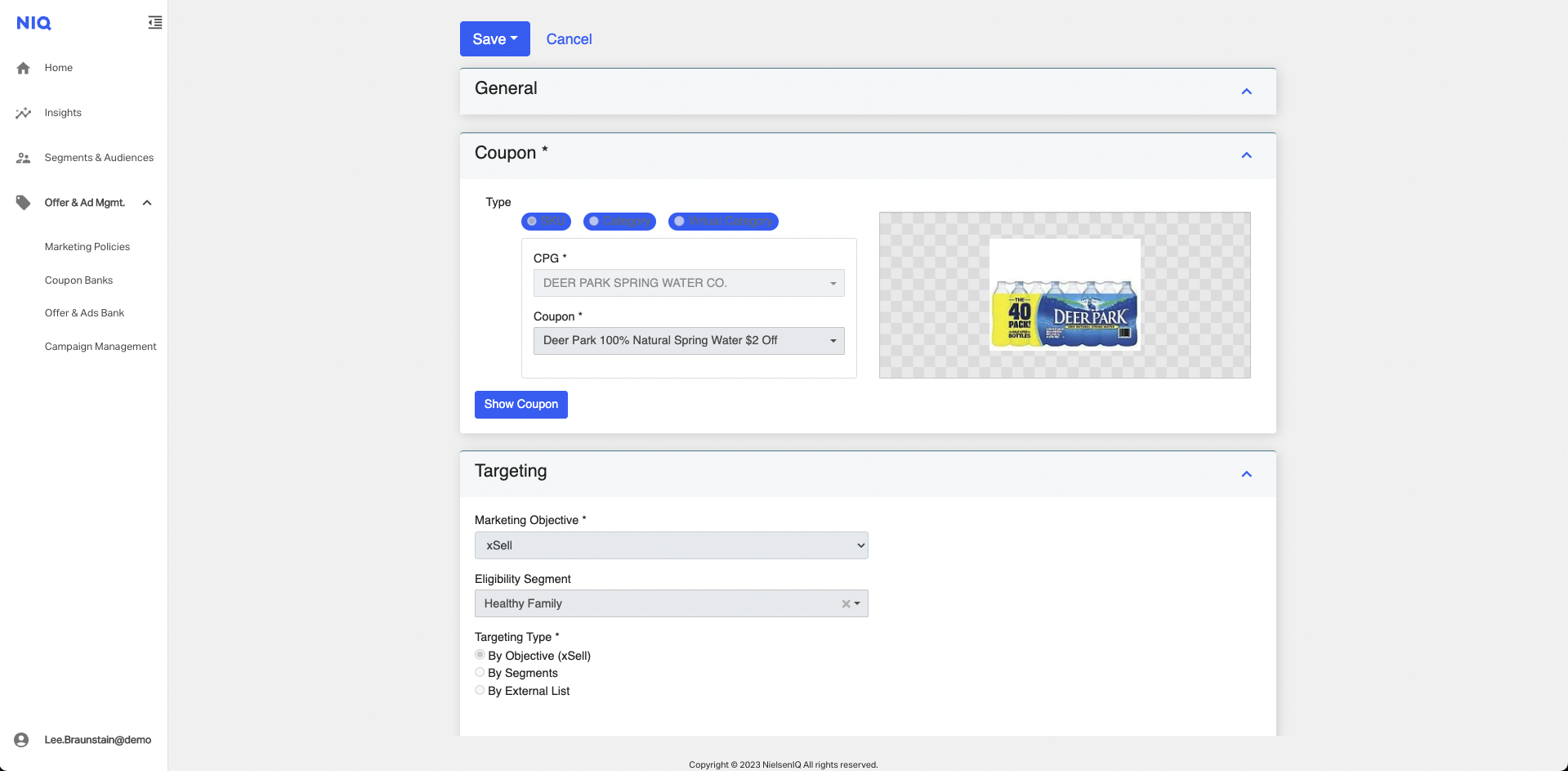The height and width of the screenshot is (771, 1568).
Task: Click the Insights chart icon
Action: tap(24, 113)
